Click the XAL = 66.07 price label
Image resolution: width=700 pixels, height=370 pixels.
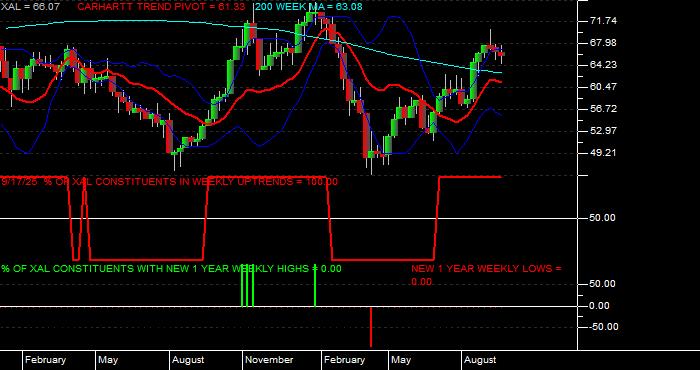coord(30,7)
